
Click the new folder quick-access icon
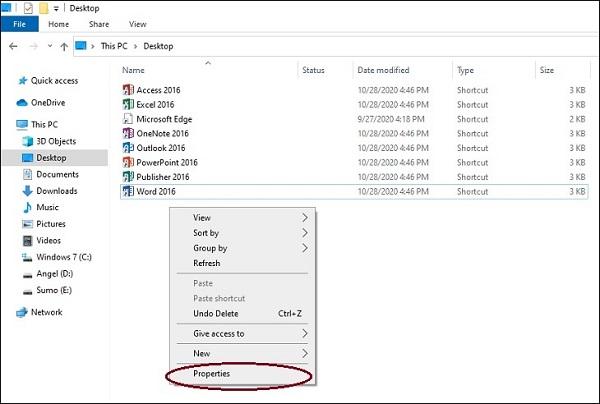[x=44, y=8]
